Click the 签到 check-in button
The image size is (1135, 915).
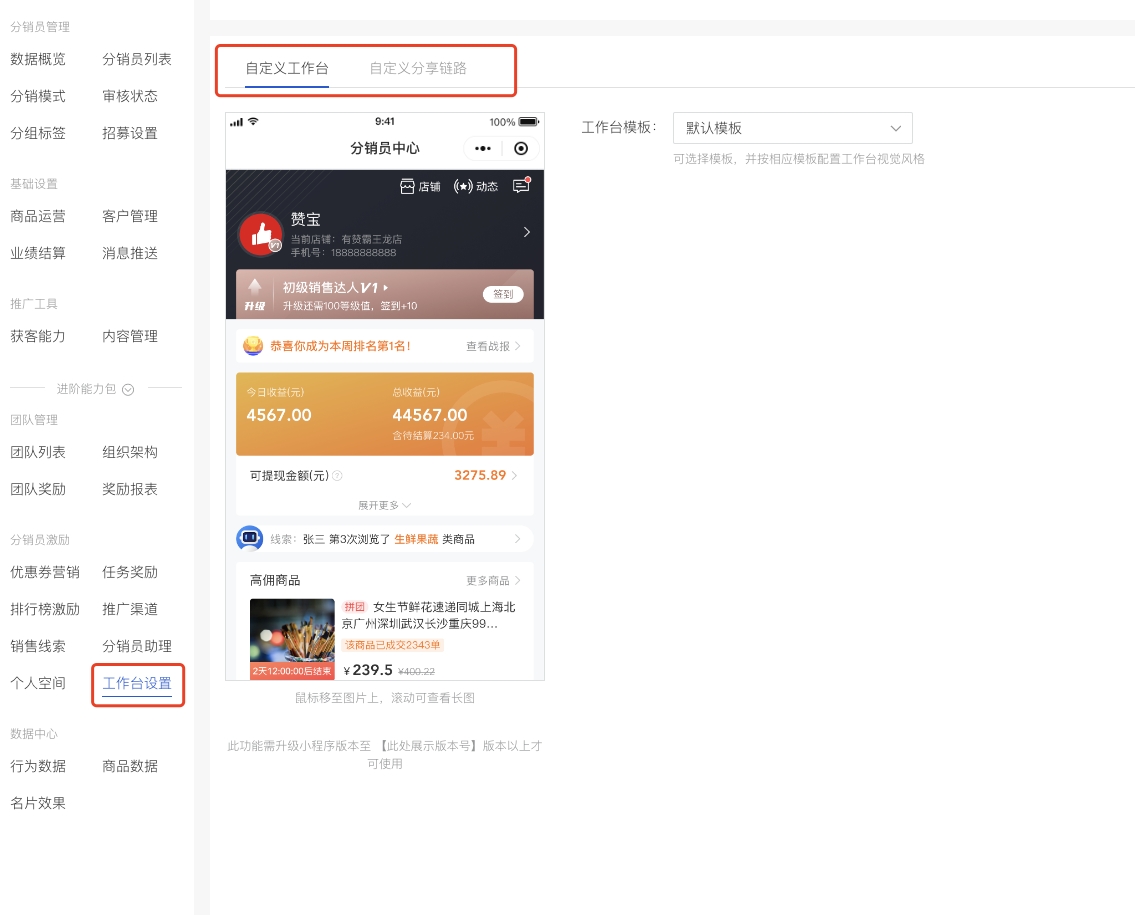(503, 294)
